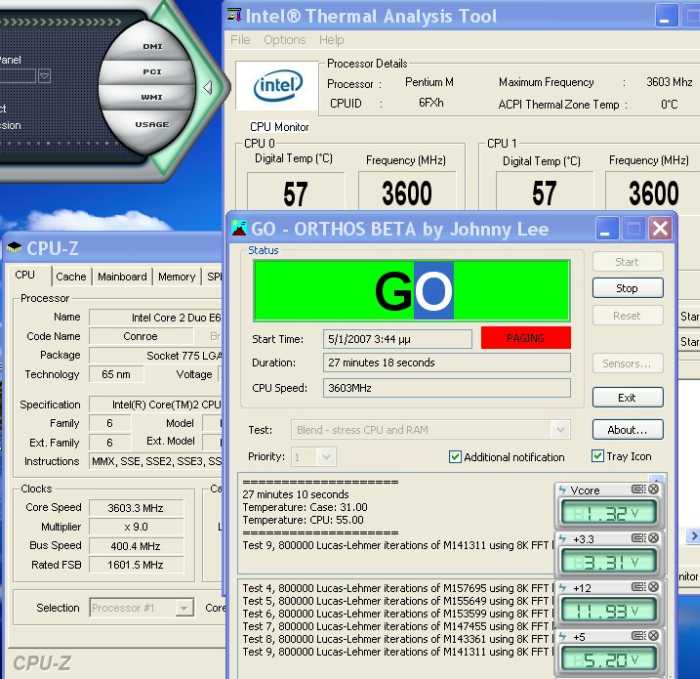
Task: Toggle the Tray Icon checkbox
Action: [597, 456]
